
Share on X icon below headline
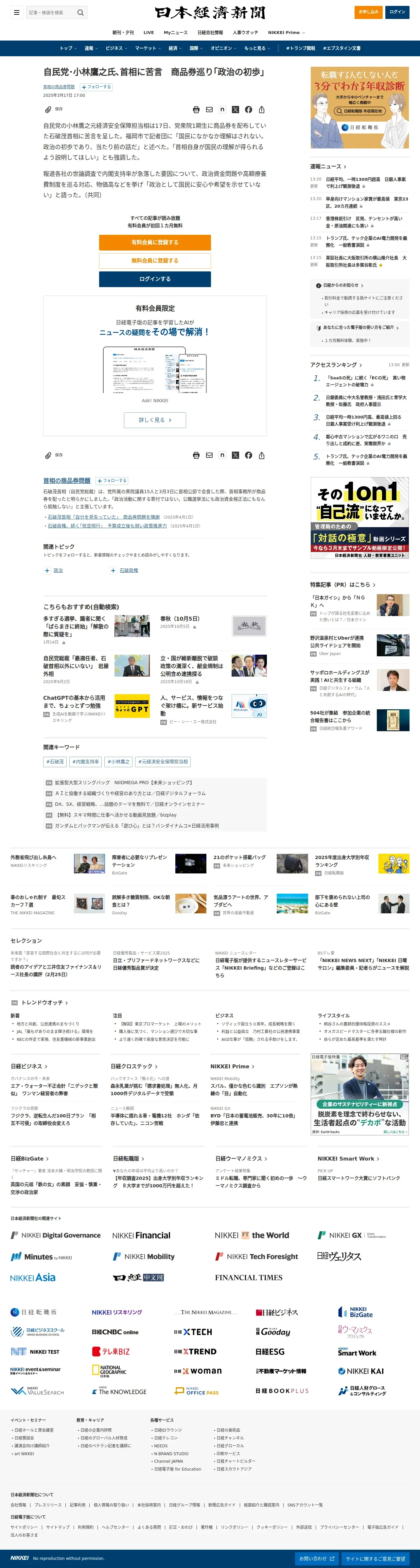[x=236, y=110]
